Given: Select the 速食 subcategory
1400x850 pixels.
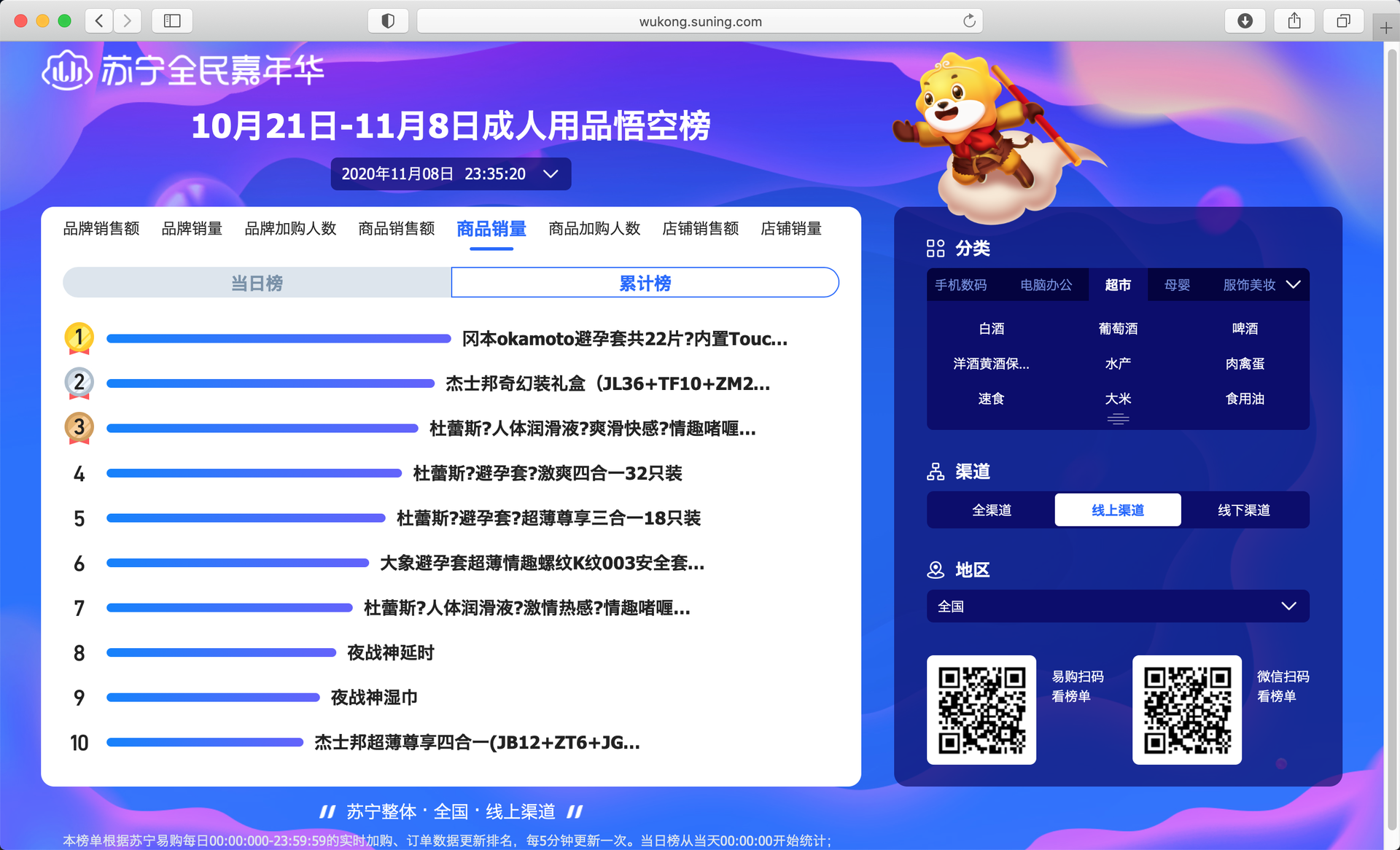Looking at the screenshot, I should coord(991,399).
